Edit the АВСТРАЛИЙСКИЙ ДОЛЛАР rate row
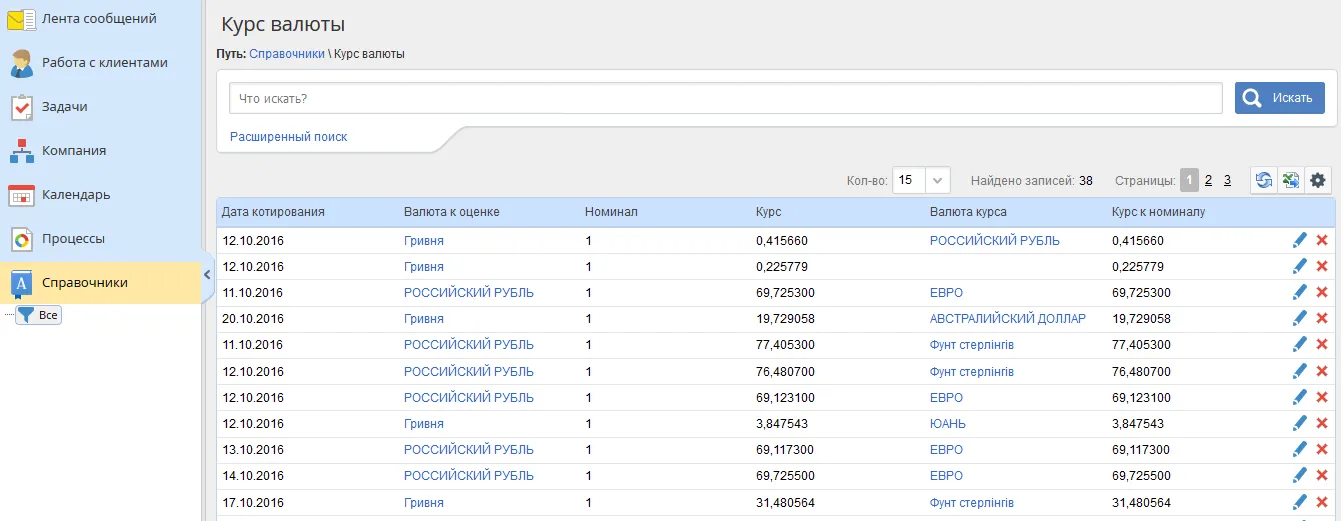 [x=1299, y=318]
